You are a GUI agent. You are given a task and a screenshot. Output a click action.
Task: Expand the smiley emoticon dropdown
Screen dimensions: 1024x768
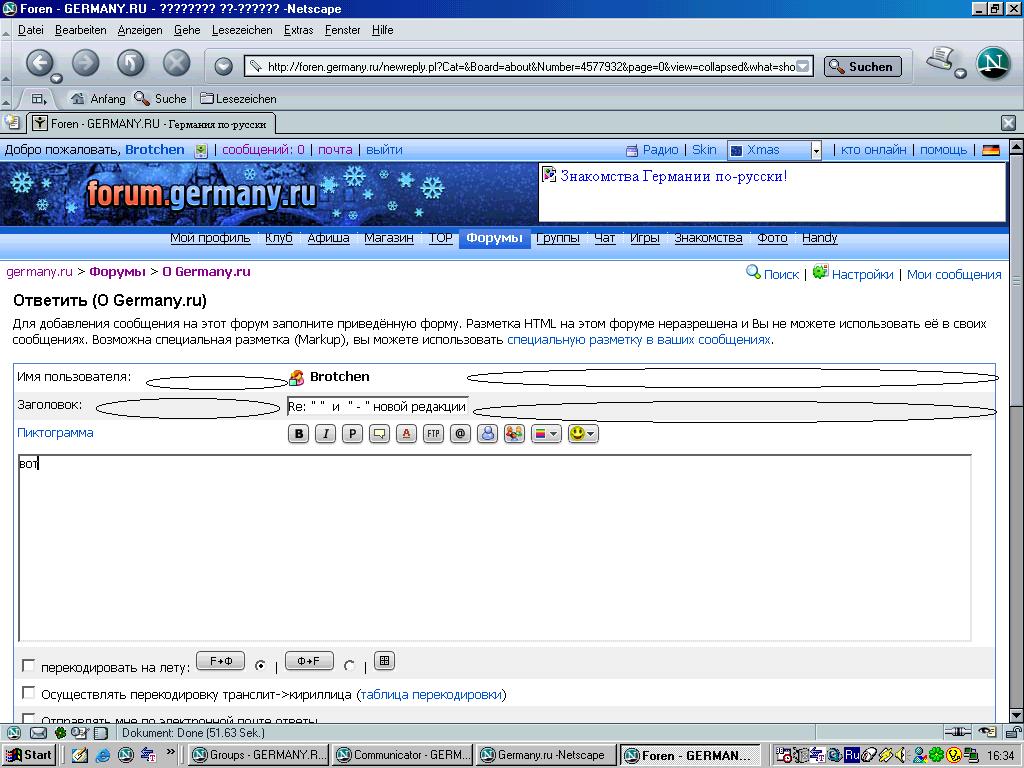point(583,434)
